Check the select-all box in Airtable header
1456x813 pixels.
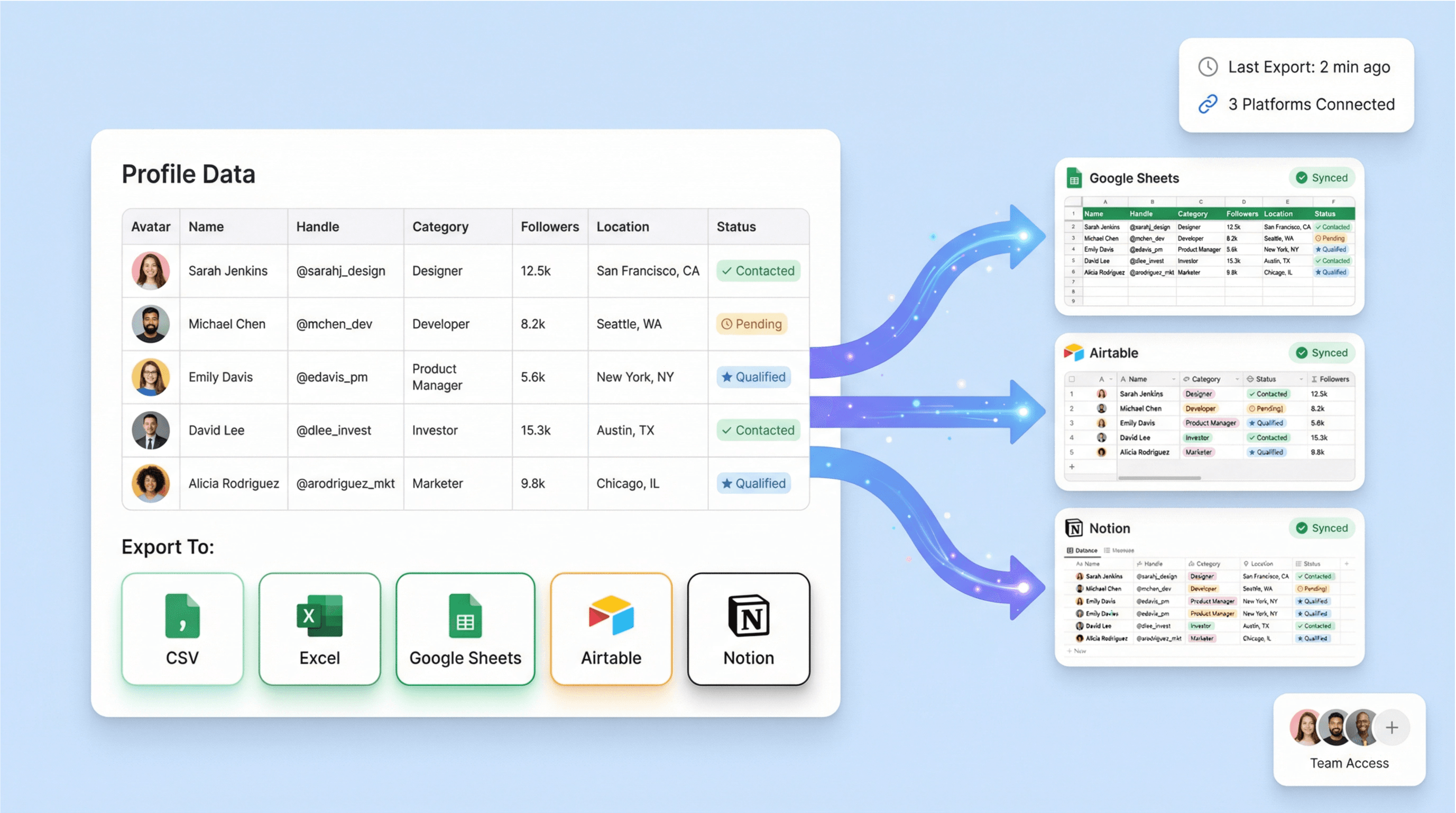[x=1072, y=379]
